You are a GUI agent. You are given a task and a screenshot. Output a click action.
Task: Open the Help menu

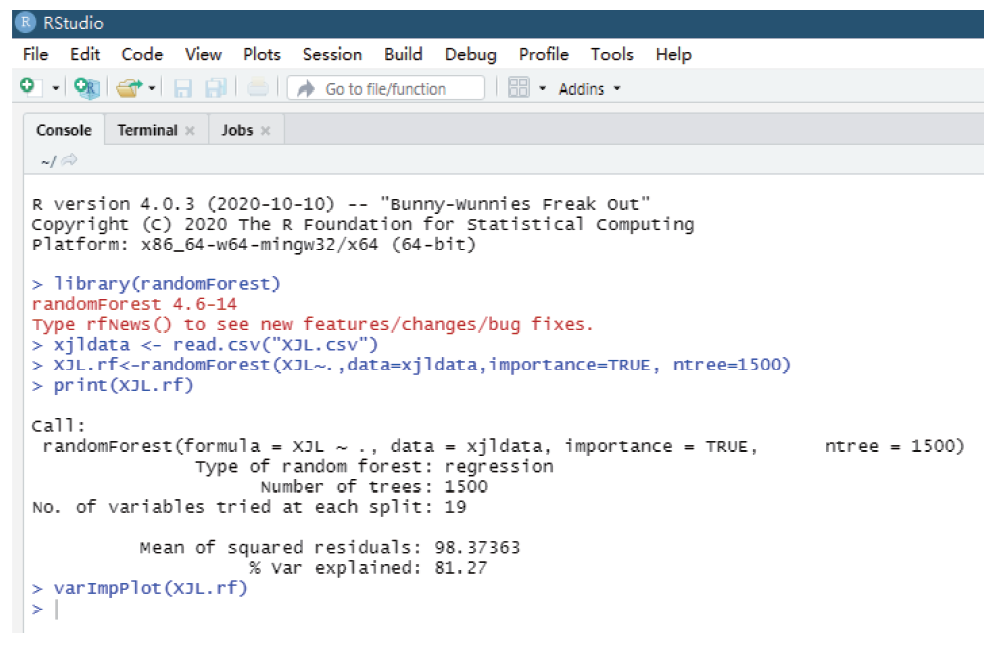point(673,55)
